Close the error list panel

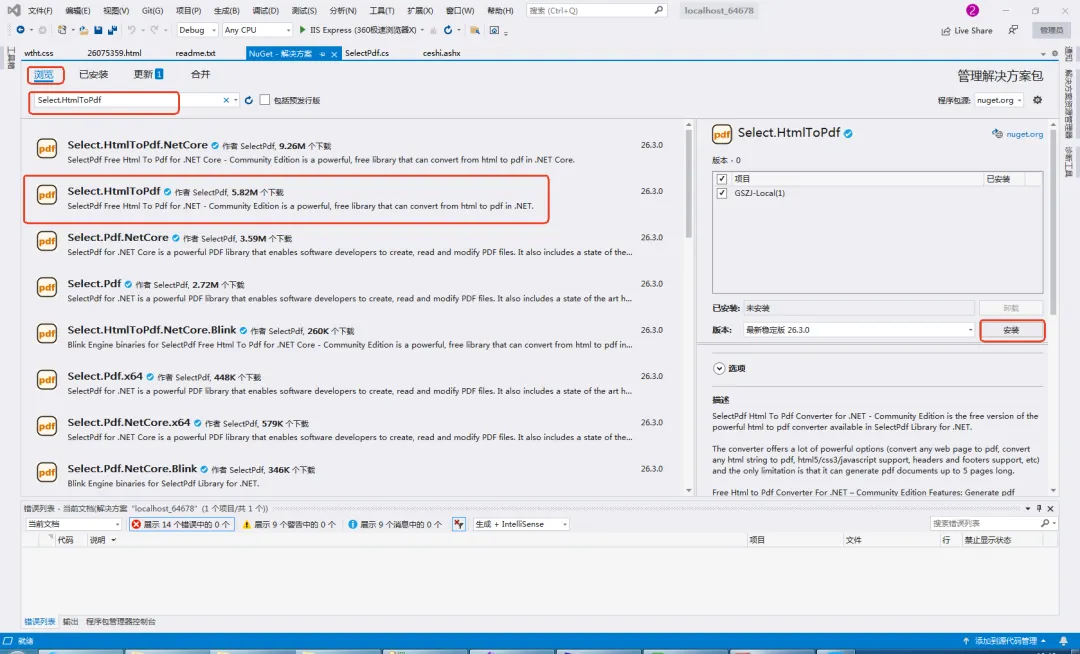pos(1050,509)
